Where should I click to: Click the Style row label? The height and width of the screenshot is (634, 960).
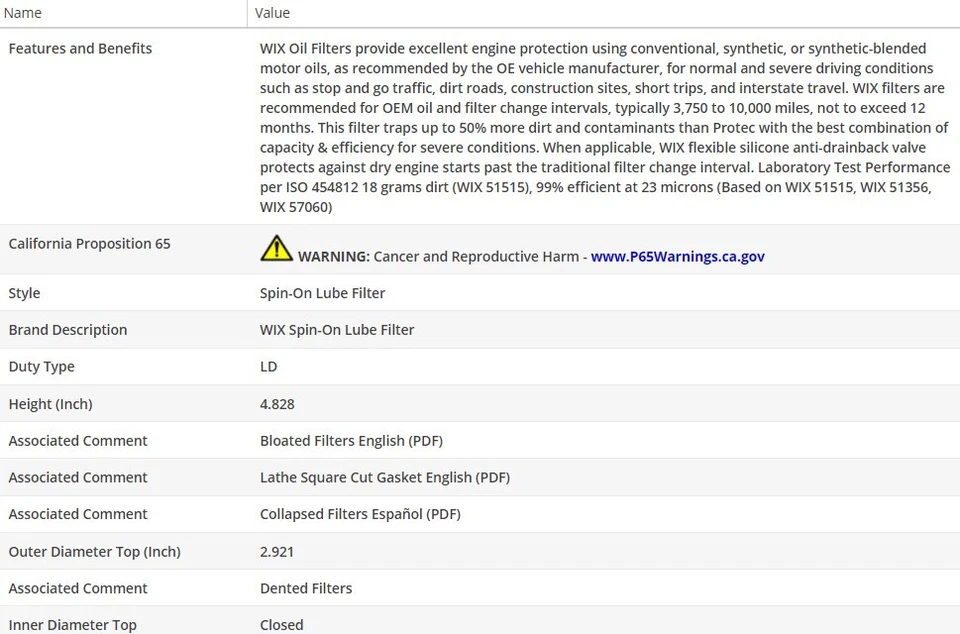coord(24,293)
